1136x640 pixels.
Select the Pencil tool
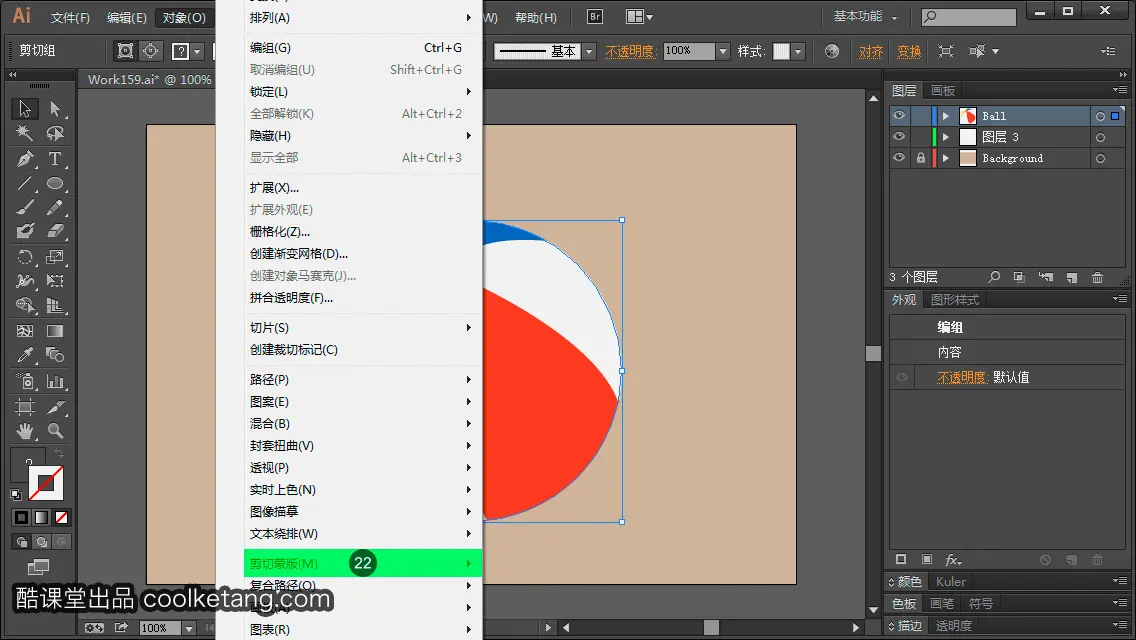pos(55,207)
